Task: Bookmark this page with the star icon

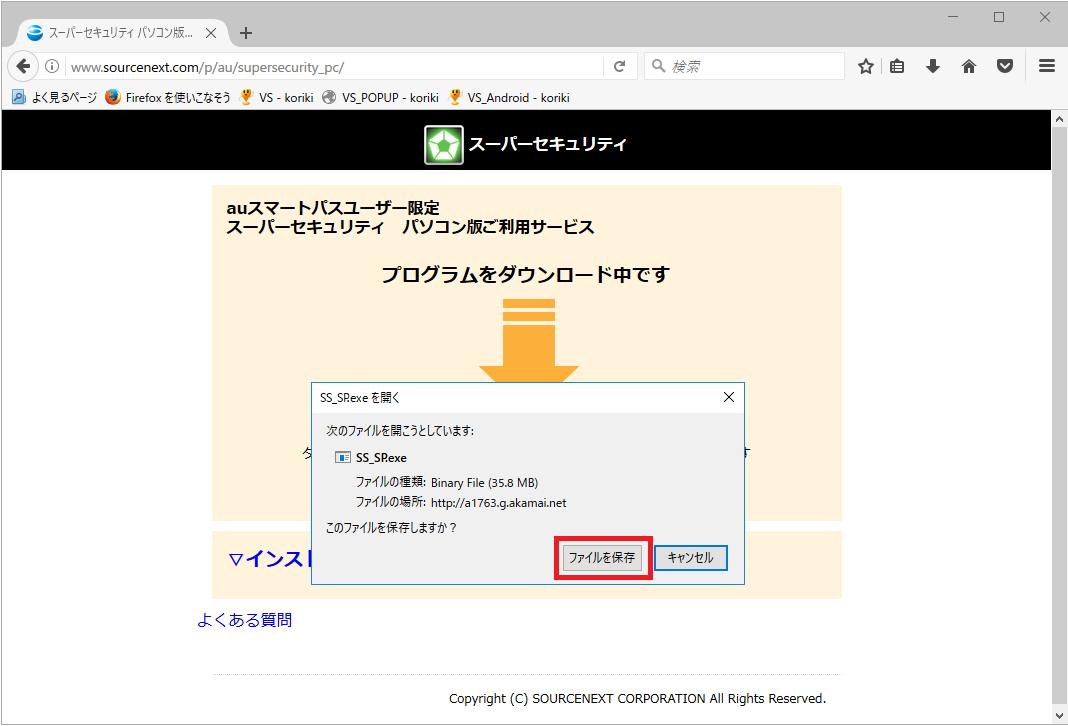Action: (866, 66)
